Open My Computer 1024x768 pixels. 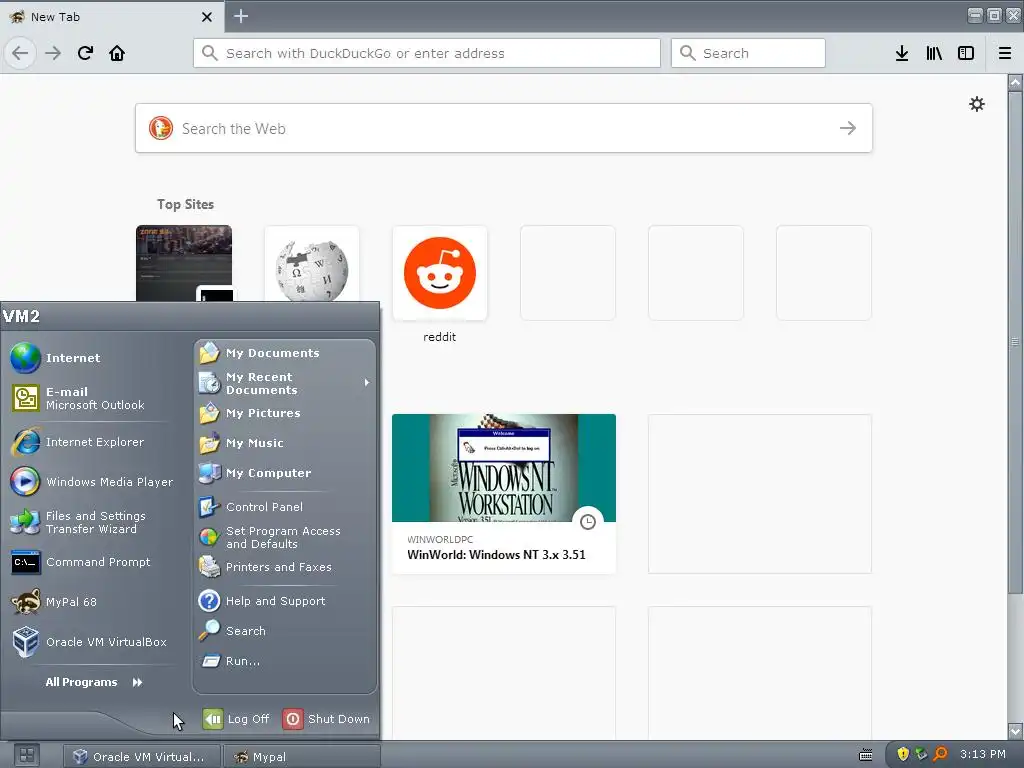coord(285,473)
